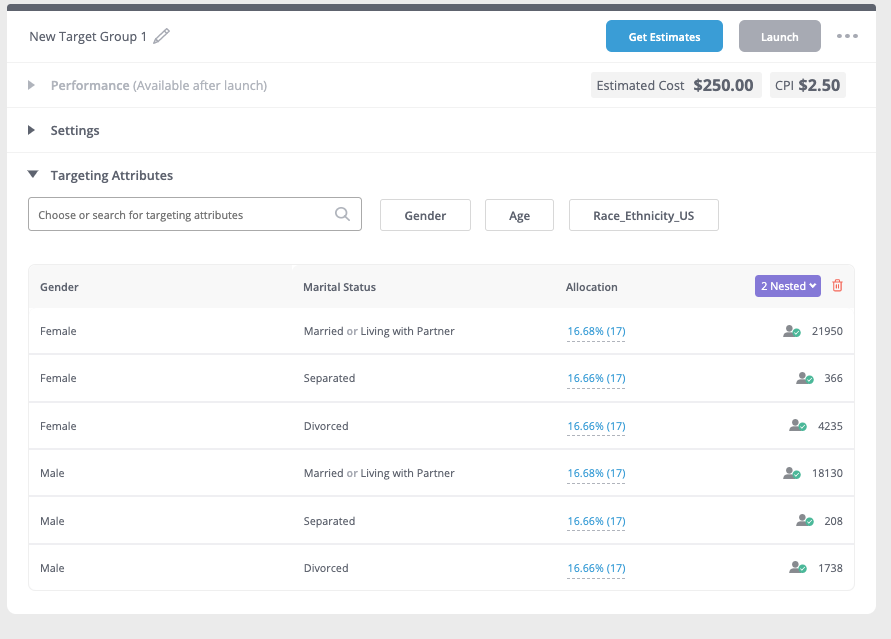Focus the targeting attributes search field
Screen dimensions: 891x639
pos(195,214)
